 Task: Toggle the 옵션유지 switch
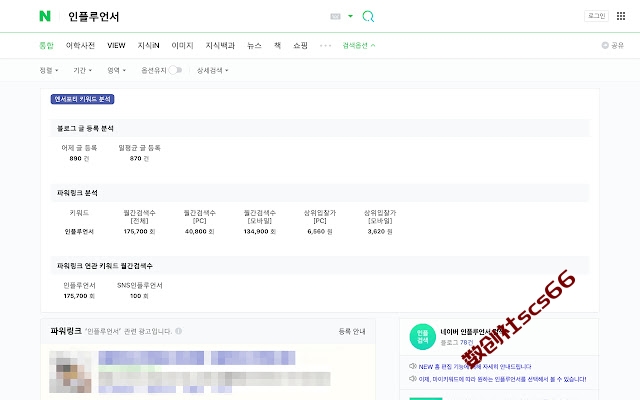tap(175, 70)
